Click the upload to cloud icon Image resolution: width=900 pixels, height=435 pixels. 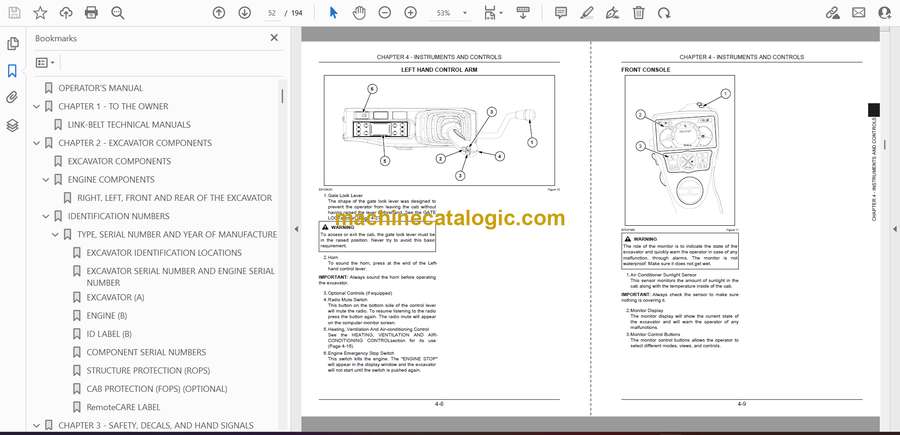click(66, 13)
